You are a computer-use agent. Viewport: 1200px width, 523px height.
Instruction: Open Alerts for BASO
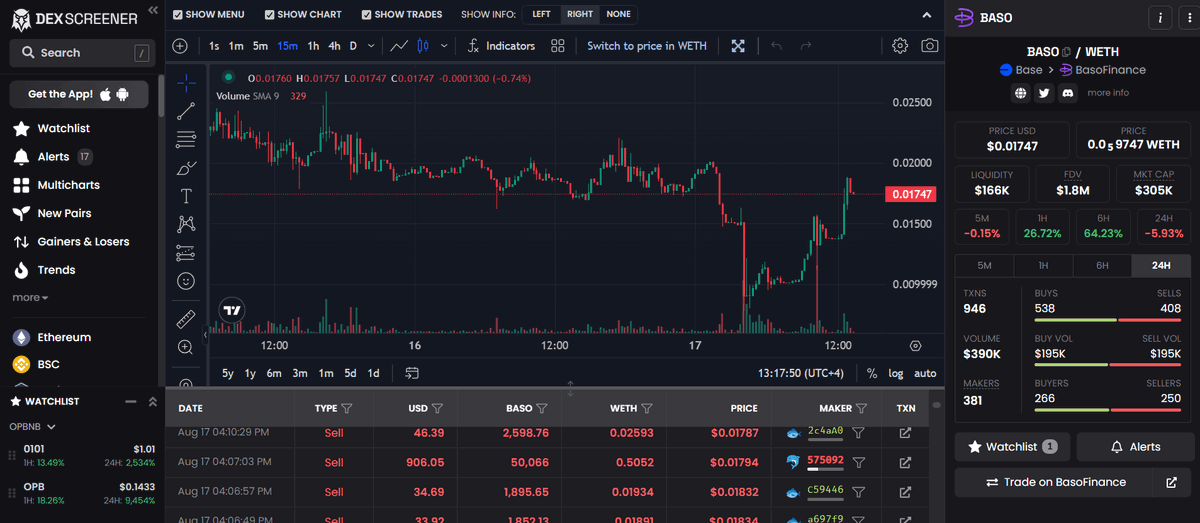1136,447
